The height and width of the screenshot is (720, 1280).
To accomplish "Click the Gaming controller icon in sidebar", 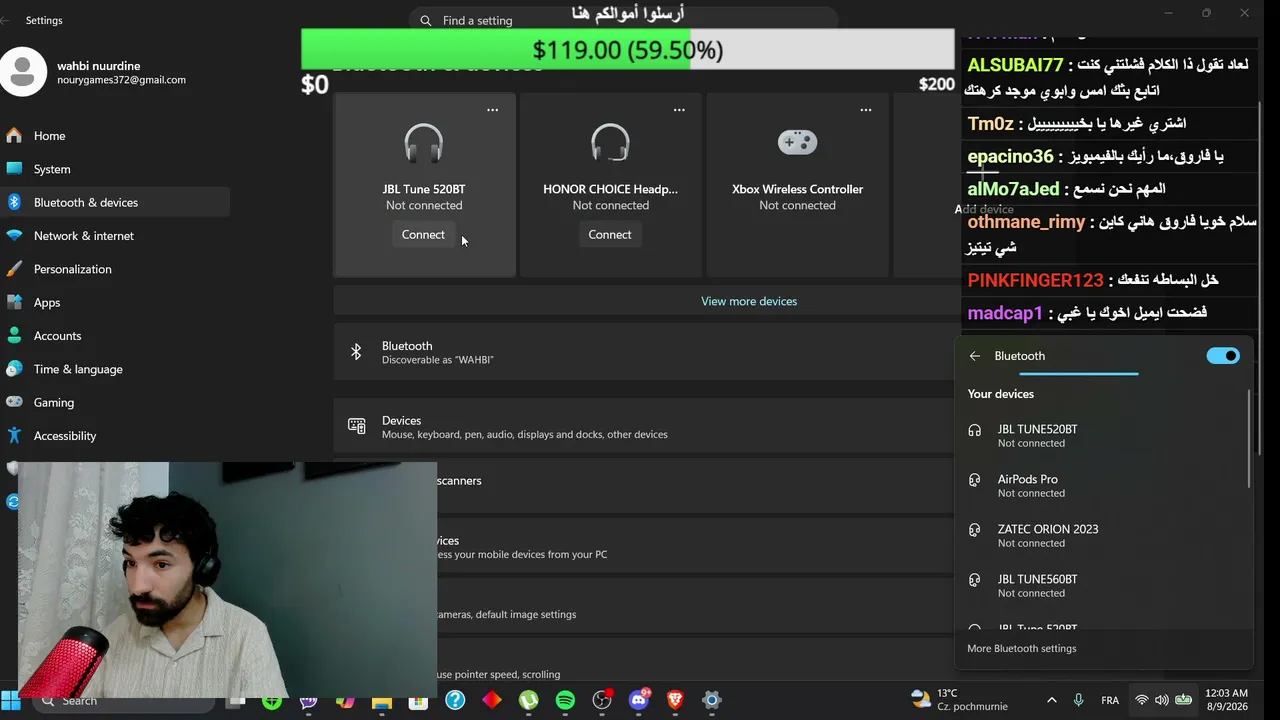I will coord(14,402).
